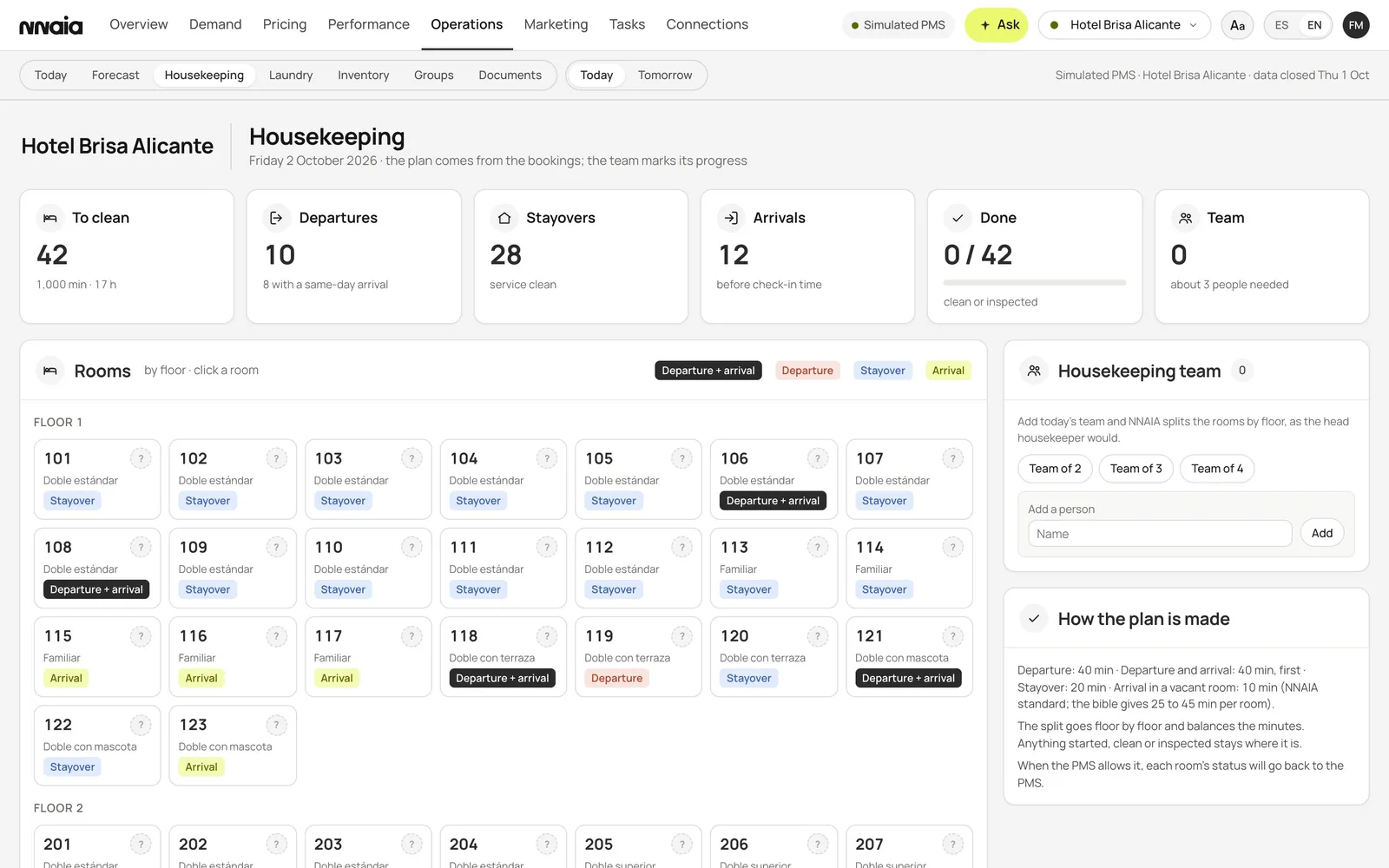Choose Team of 3 preset
Viewport: 1389px width, 868px height.
pos(1136,469)
